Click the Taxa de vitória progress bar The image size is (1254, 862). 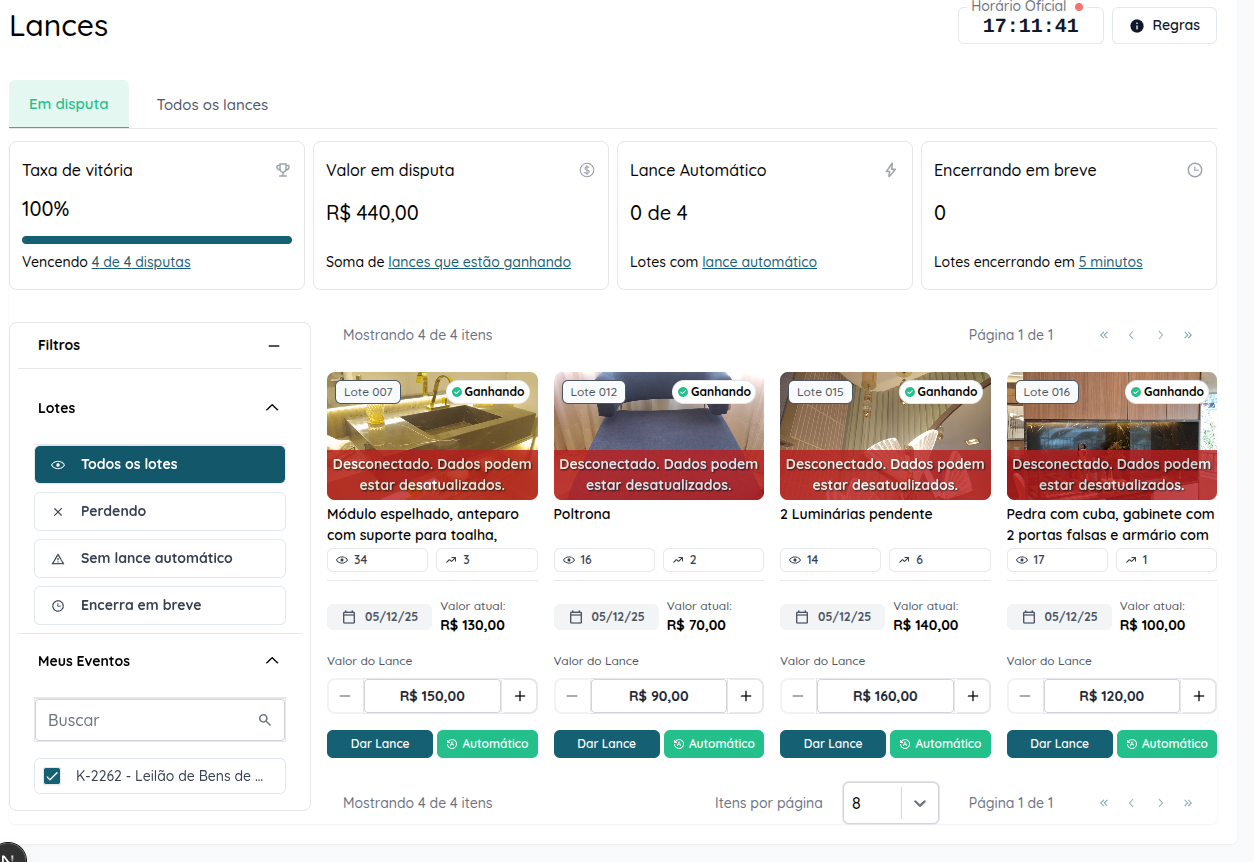pos(157,240)
